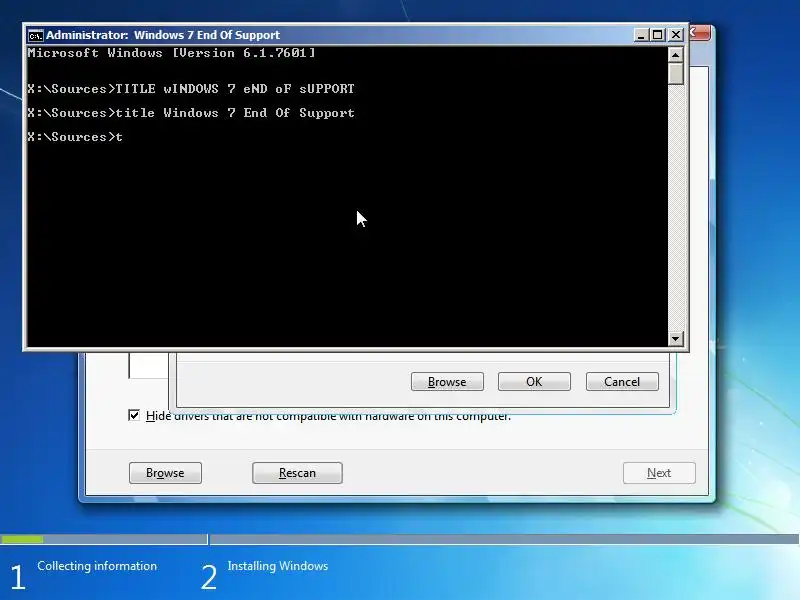Click the 'Installing Windows' step label

coord(278,566)
